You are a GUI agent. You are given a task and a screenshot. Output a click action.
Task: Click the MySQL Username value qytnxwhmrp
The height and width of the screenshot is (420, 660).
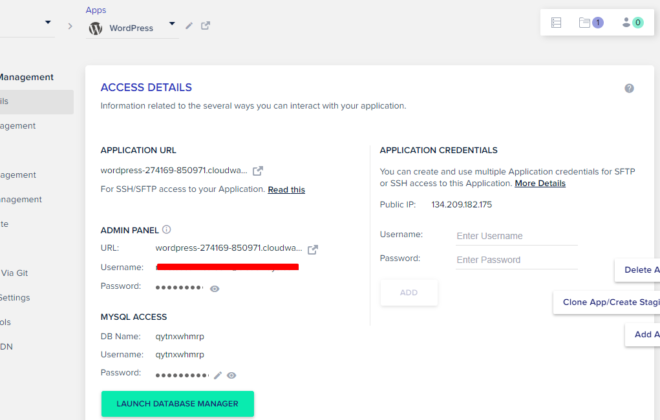(180, 355)
